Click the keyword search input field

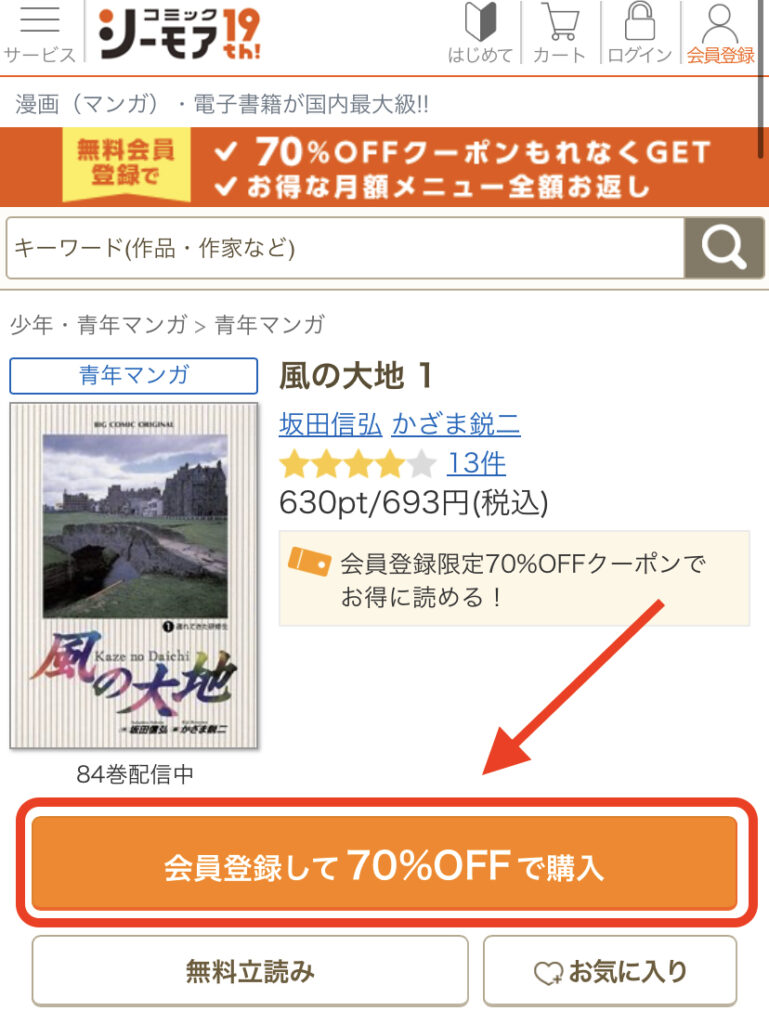pyautogui.click(x=345, y=248)
